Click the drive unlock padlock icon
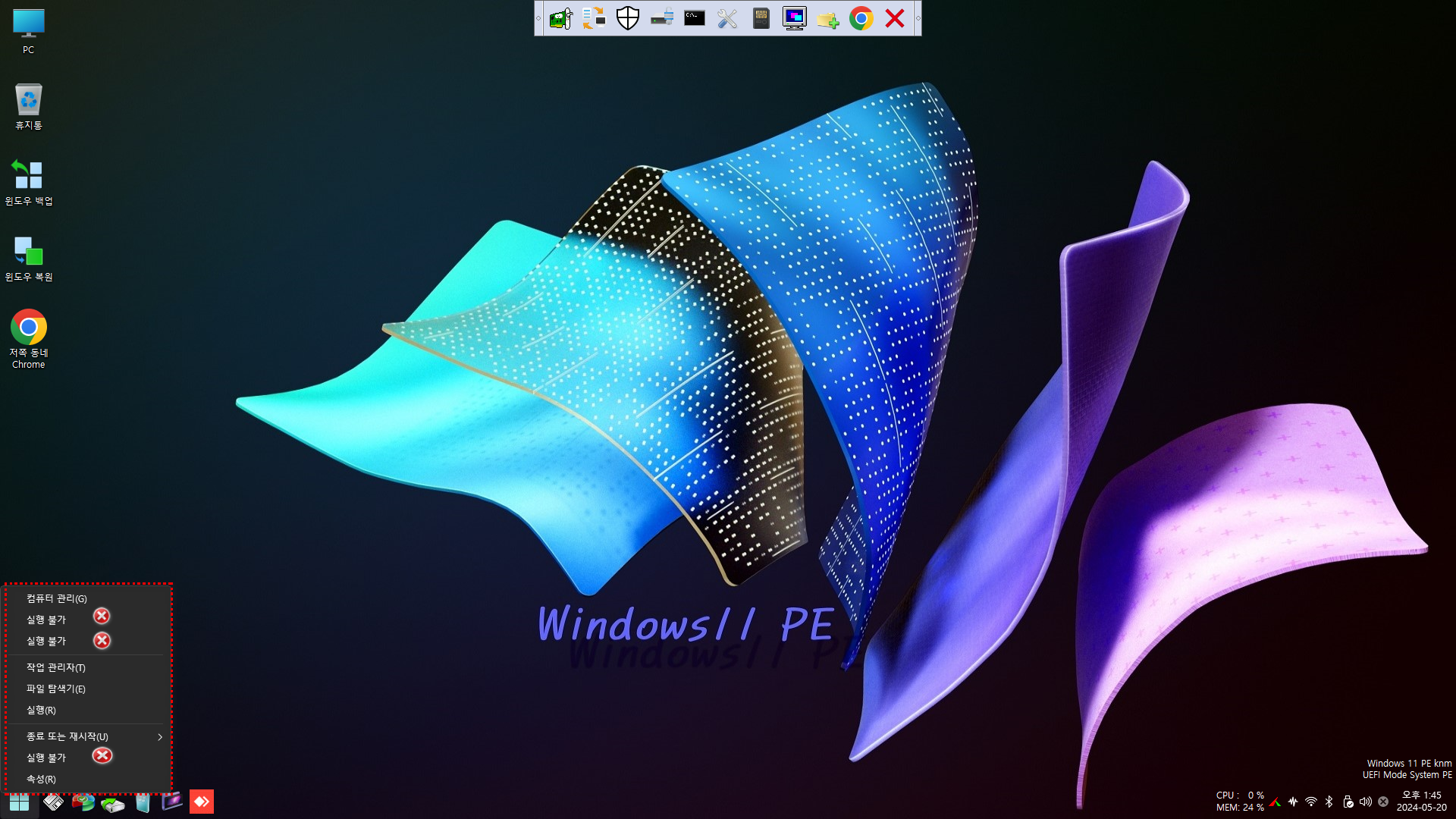Screen dimensions: 1456x819 tap(661, 18)
